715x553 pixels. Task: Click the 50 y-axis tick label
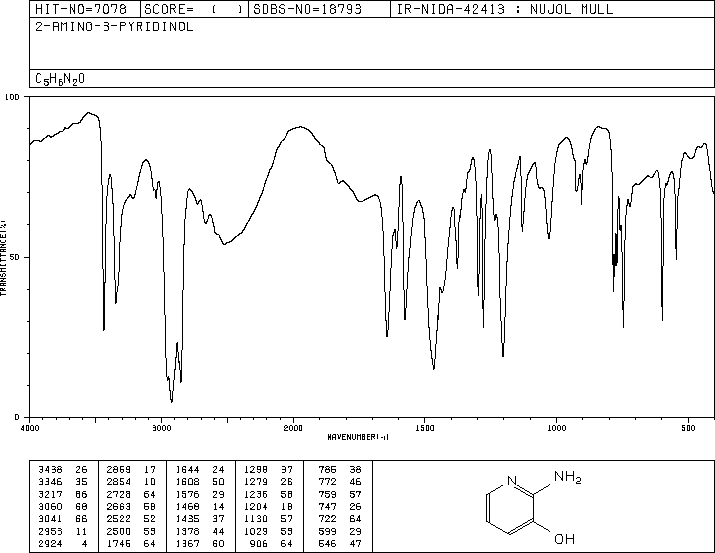[x=16, y=257]
